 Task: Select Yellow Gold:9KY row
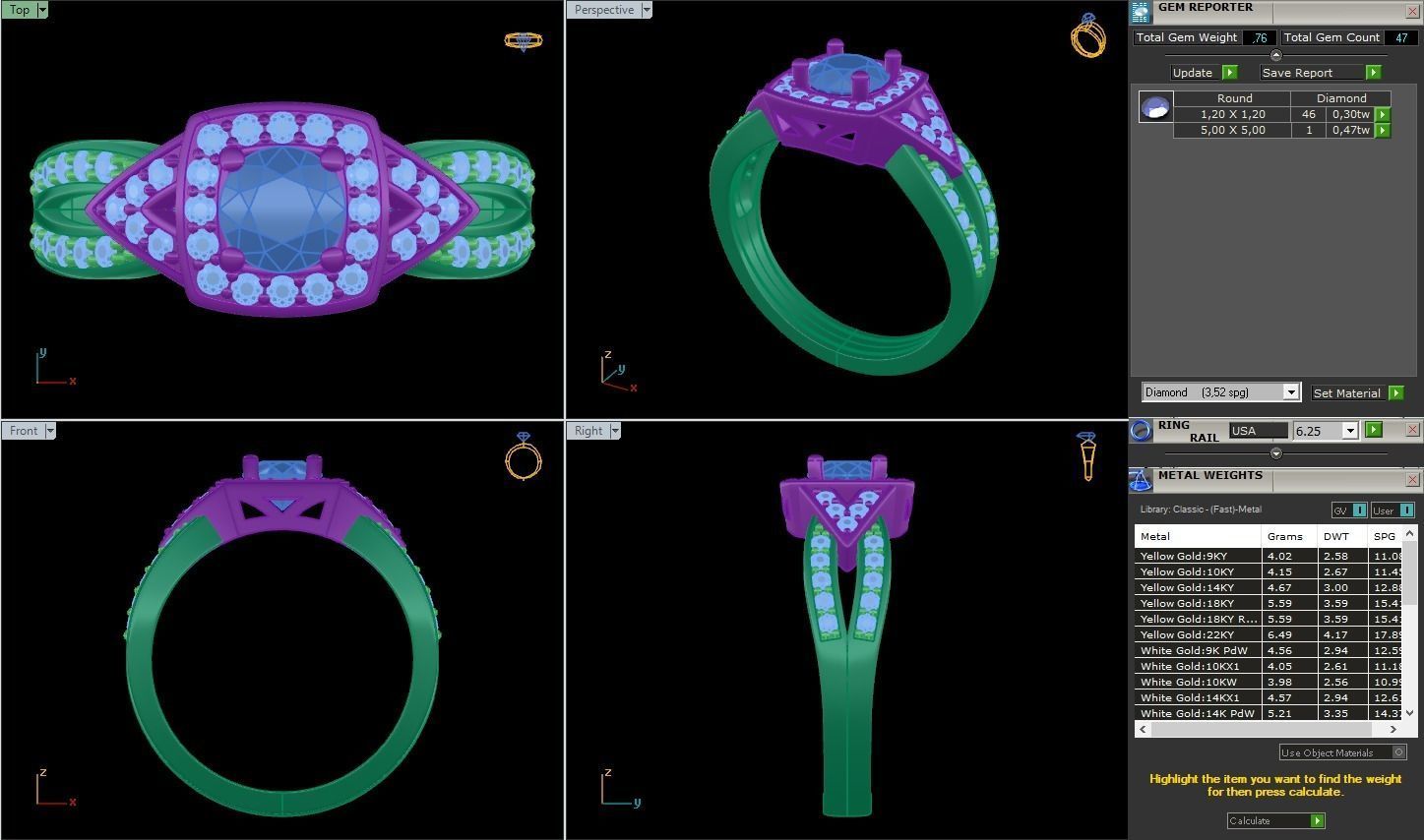[x=1269, y=556]
